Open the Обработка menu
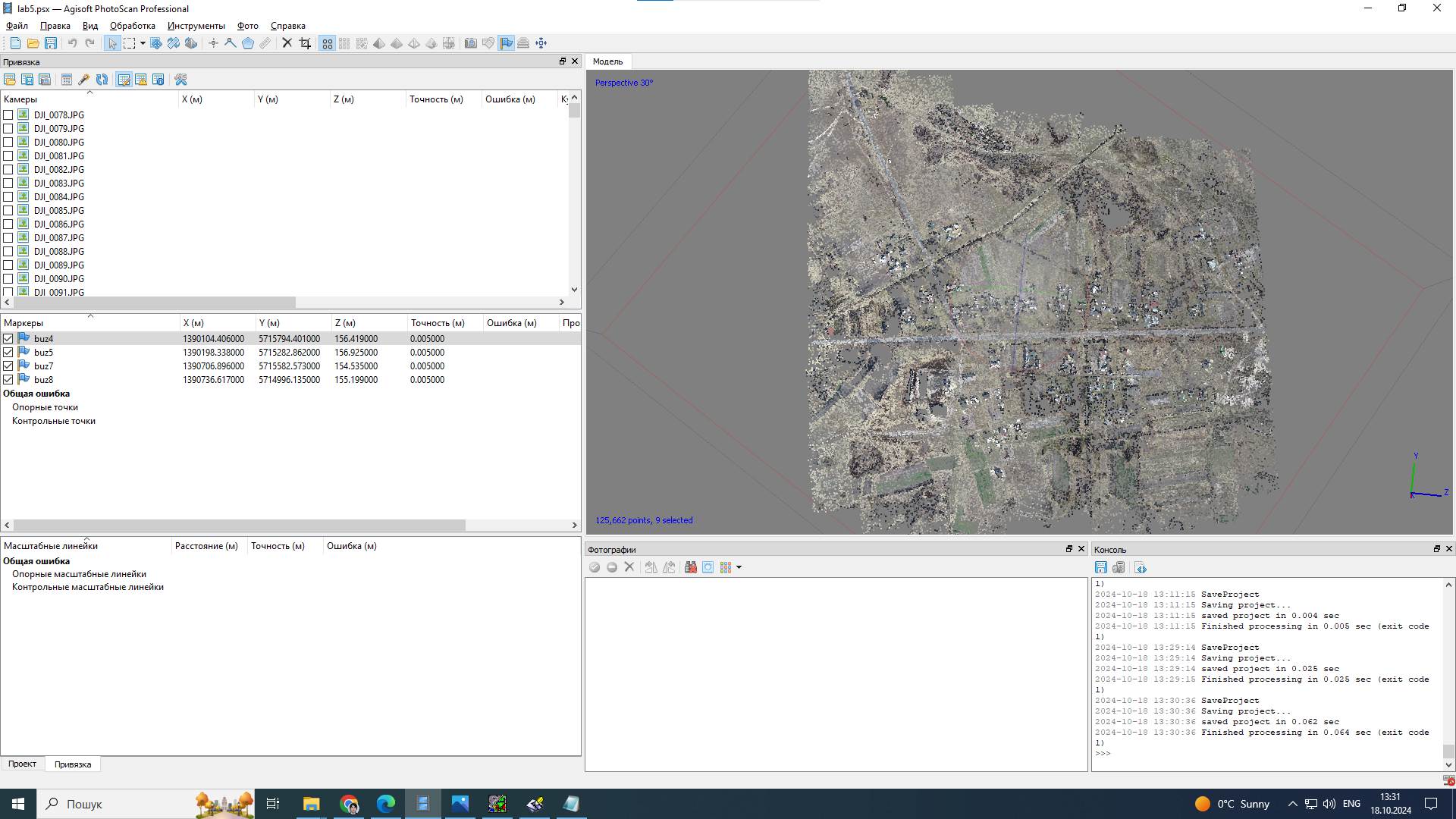 pyautogui.click(x=132, y=26)
